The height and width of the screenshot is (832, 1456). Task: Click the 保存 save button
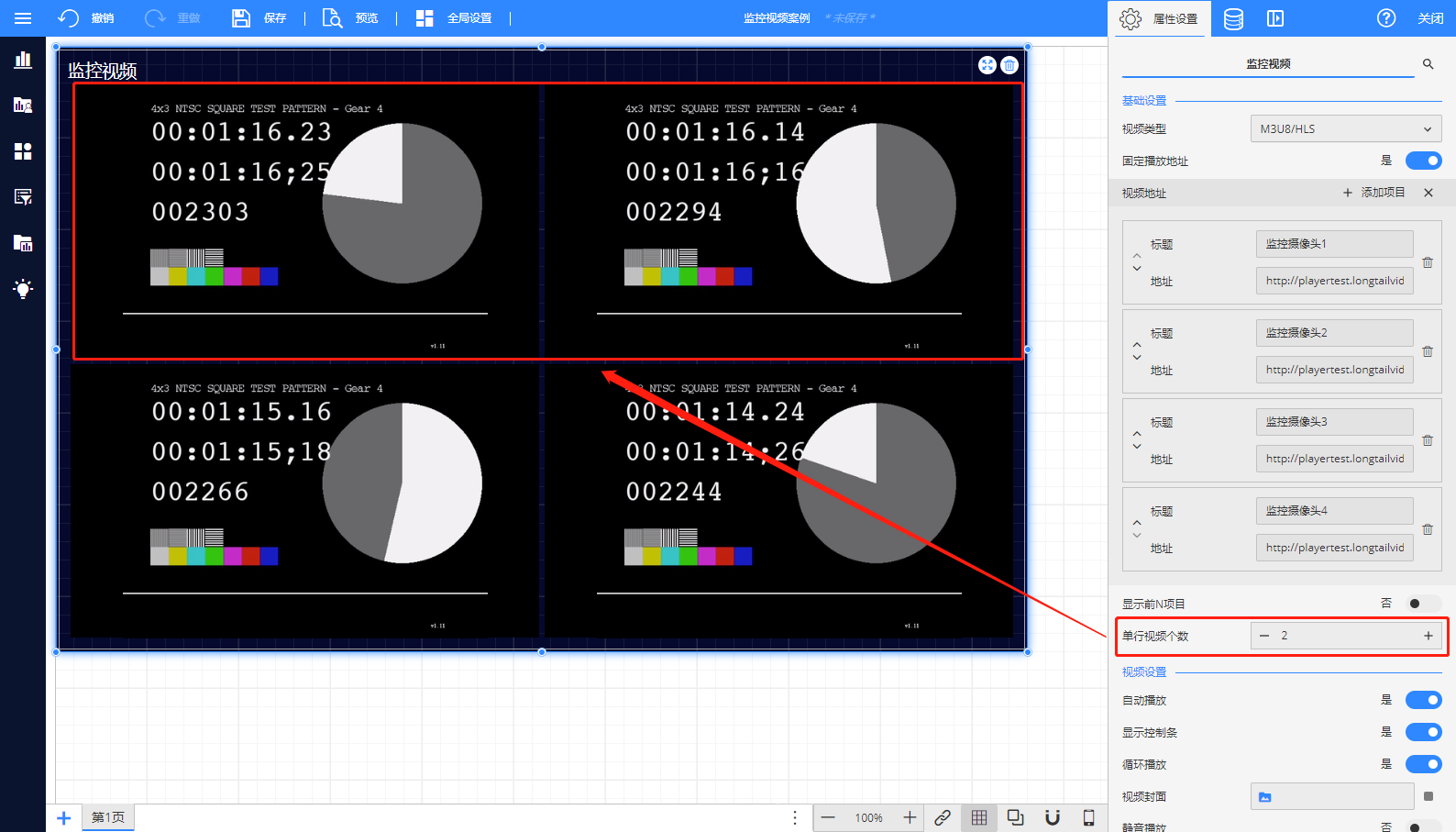(259, 18)
